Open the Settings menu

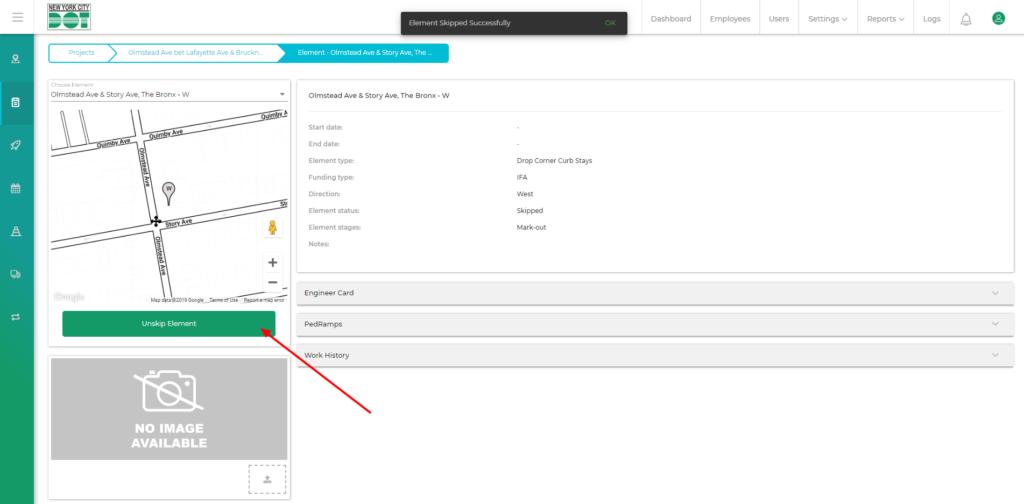click(827, 19)
